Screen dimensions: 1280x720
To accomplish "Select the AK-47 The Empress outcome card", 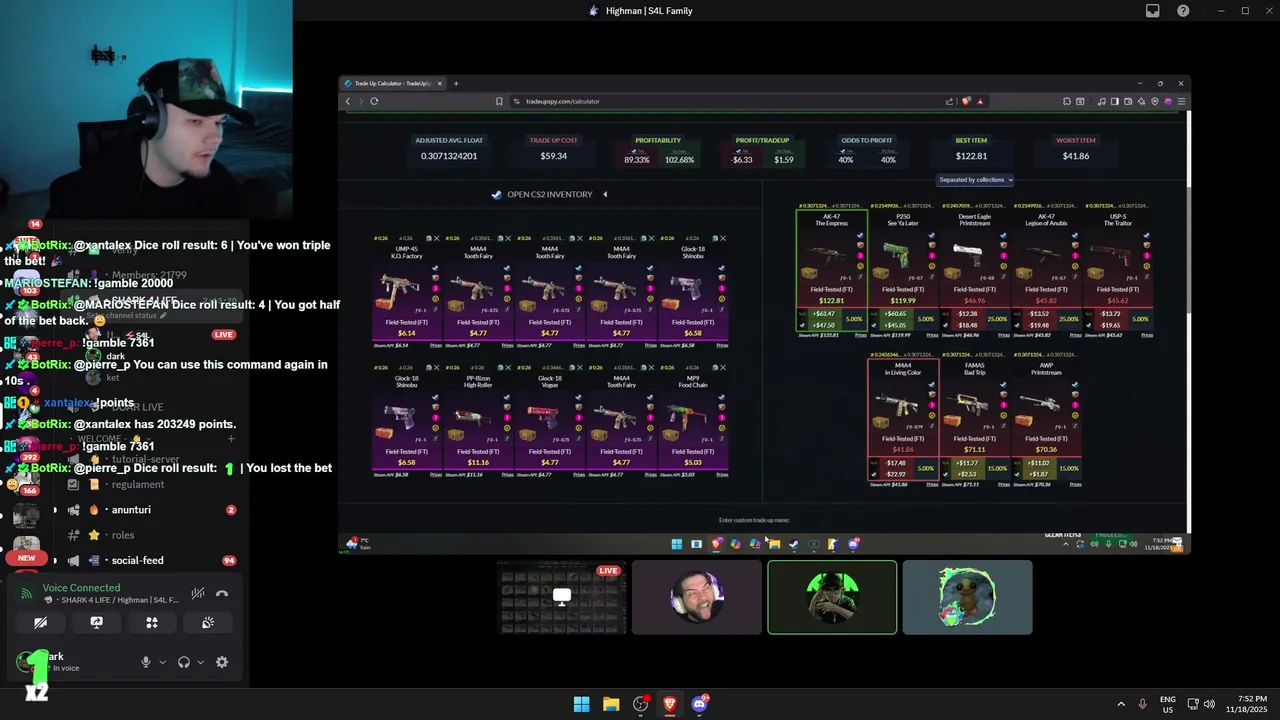I will click(831, 270).
